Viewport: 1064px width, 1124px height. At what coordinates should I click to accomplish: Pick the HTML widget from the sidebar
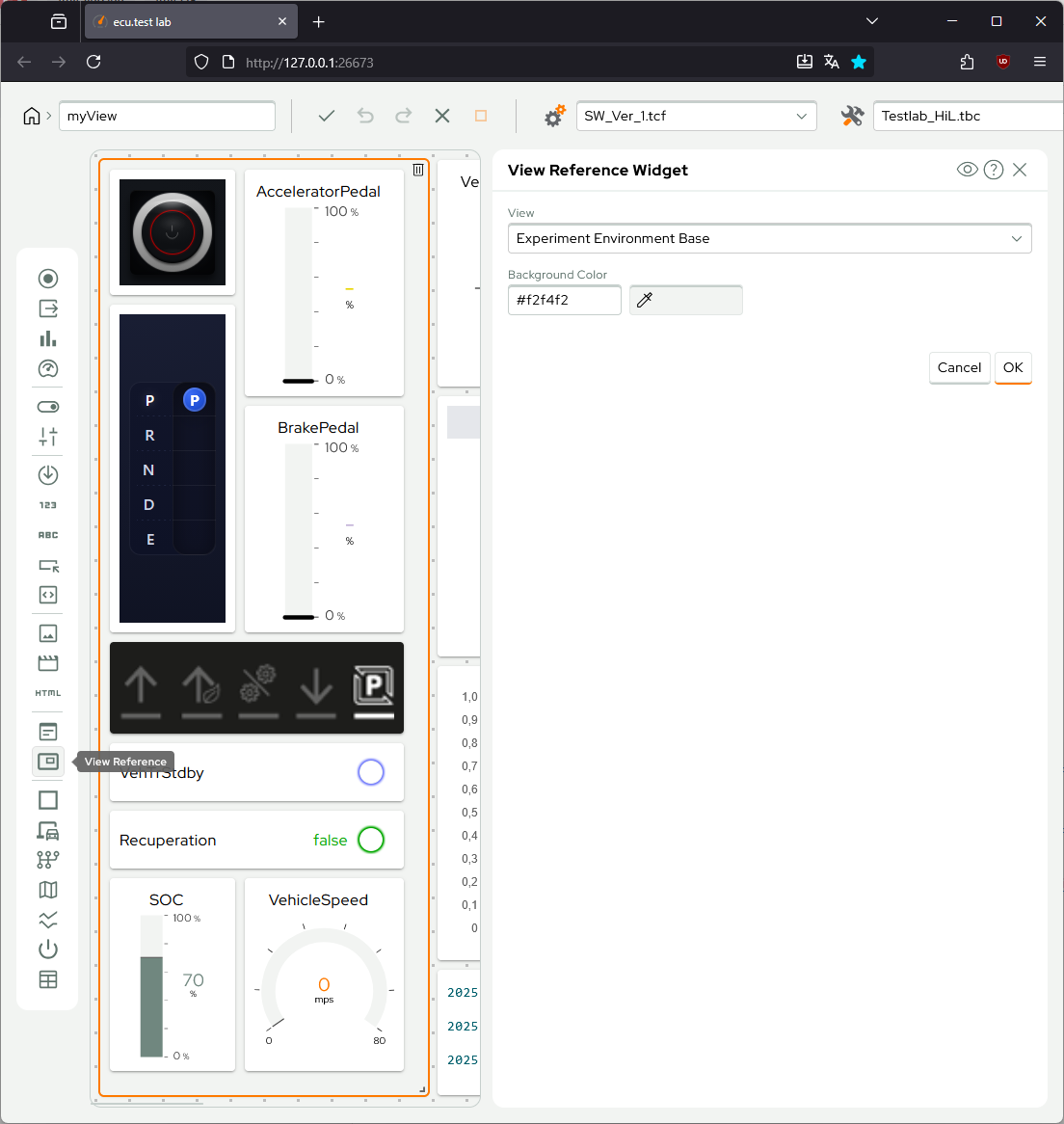(x=47, y=692)
